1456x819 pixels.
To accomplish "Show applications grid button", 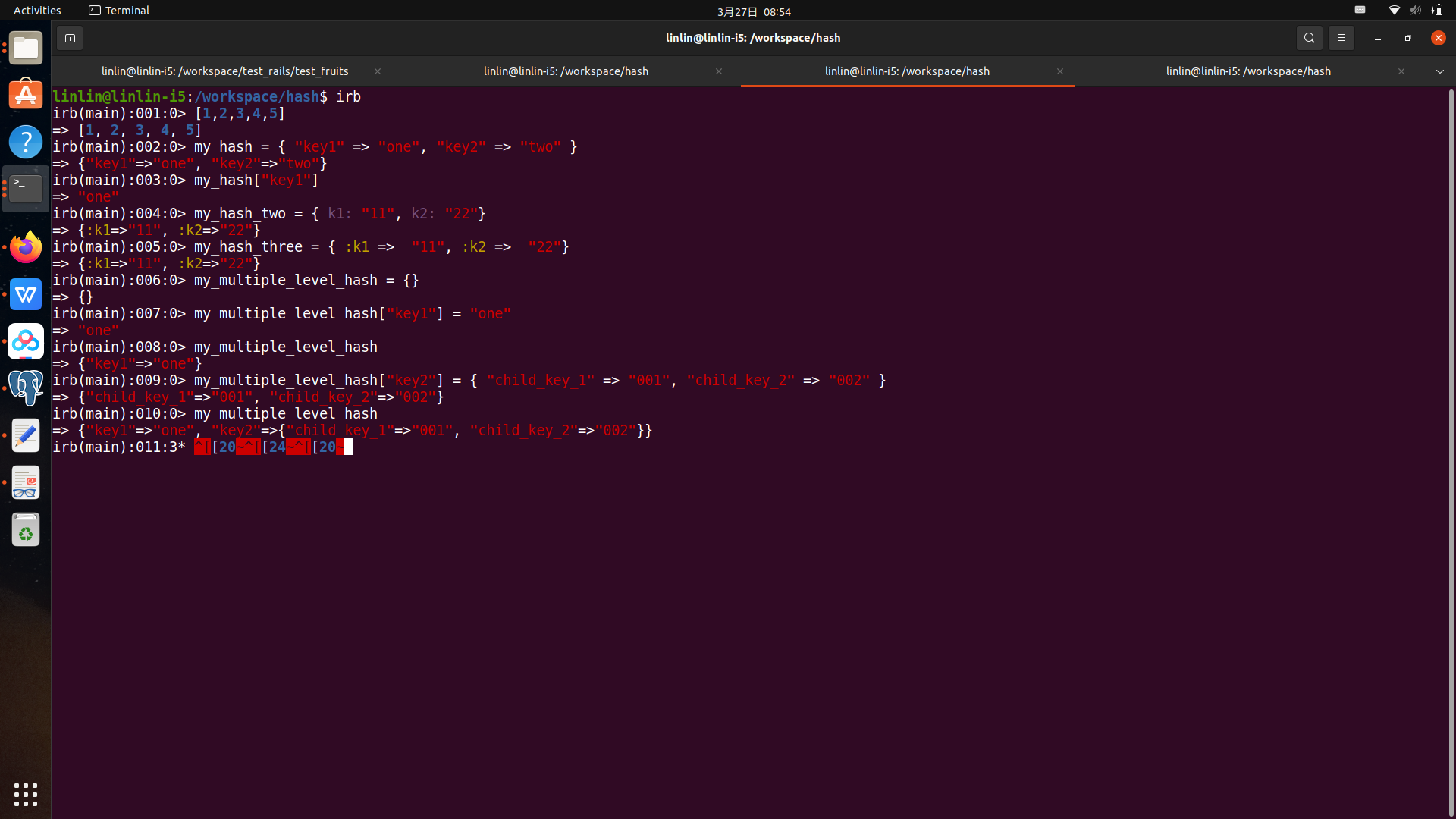I will (26, 794).
